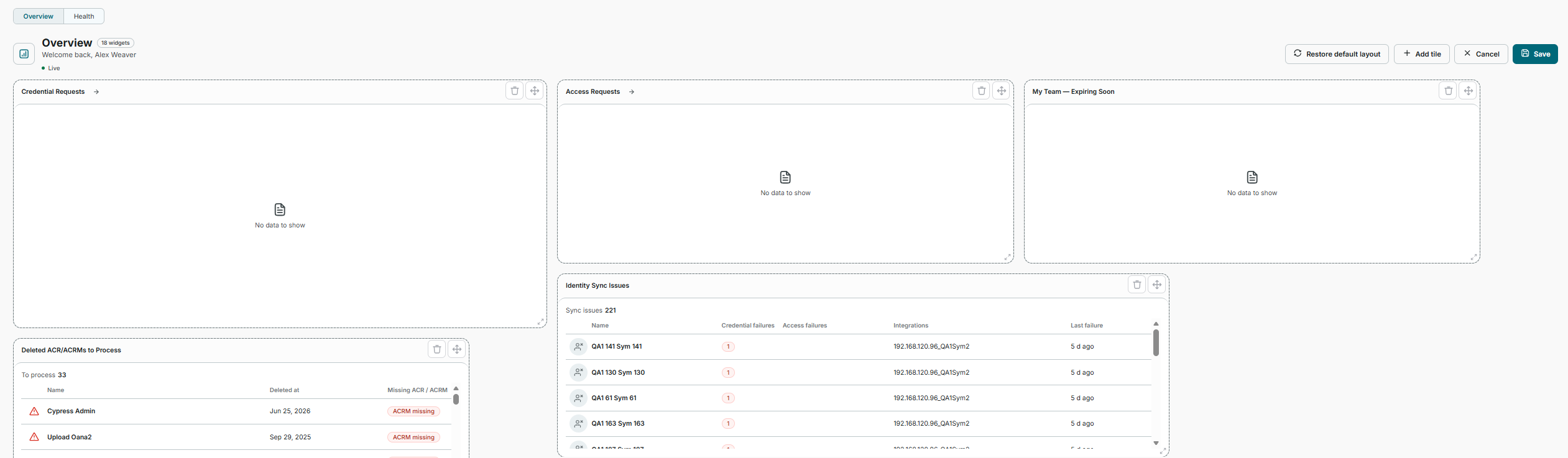Open Access Requests via its arrow
This screenshot has width=1568, height=458.
[632, 92]
